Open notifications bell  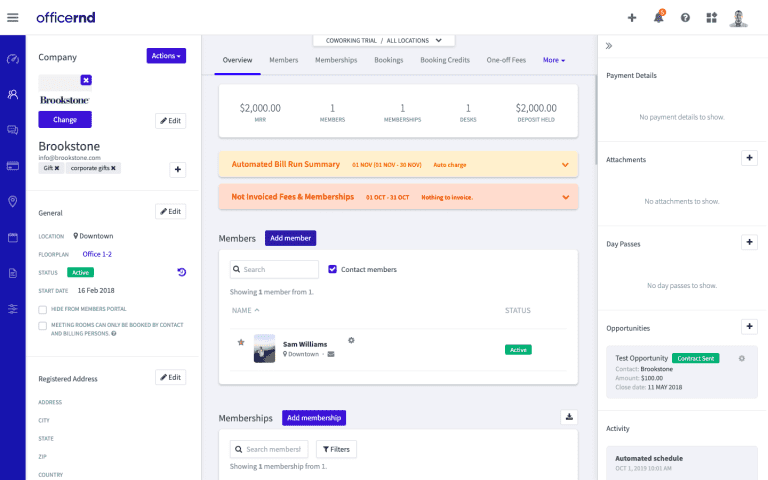(x=659, y=17)
